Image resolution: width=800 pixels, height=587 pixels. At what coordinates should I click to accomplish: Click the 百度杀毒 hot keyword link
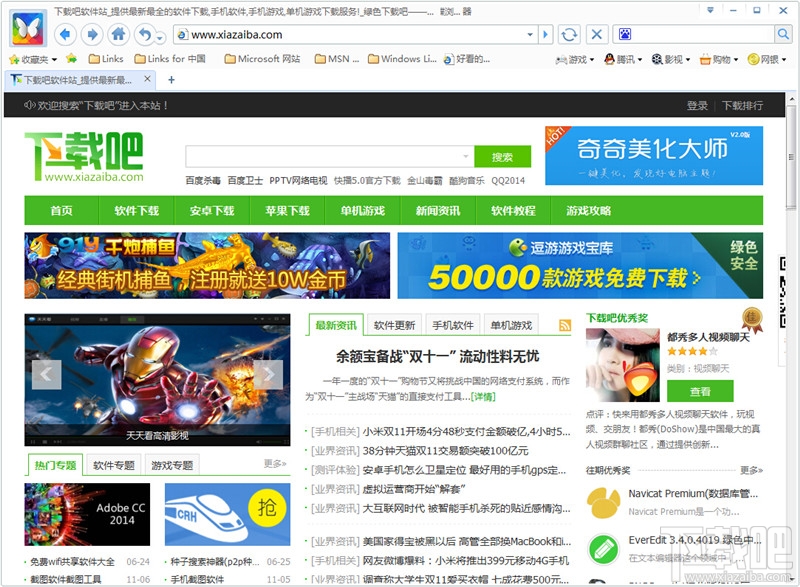pyautogui.click(x=203, y=181)
